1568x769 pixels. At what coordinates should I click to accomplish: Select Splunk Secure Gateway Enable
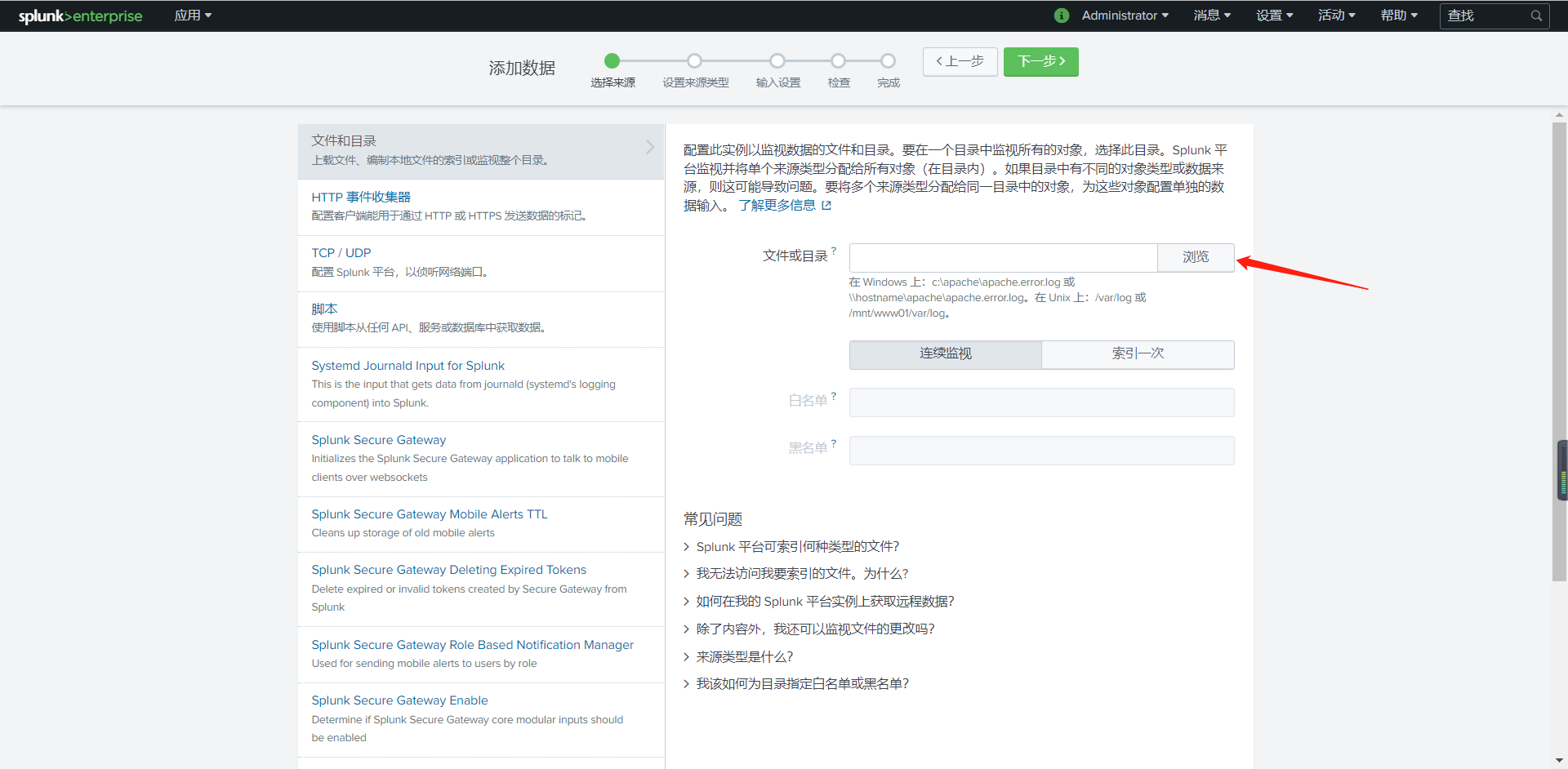[x=481, y=720]
